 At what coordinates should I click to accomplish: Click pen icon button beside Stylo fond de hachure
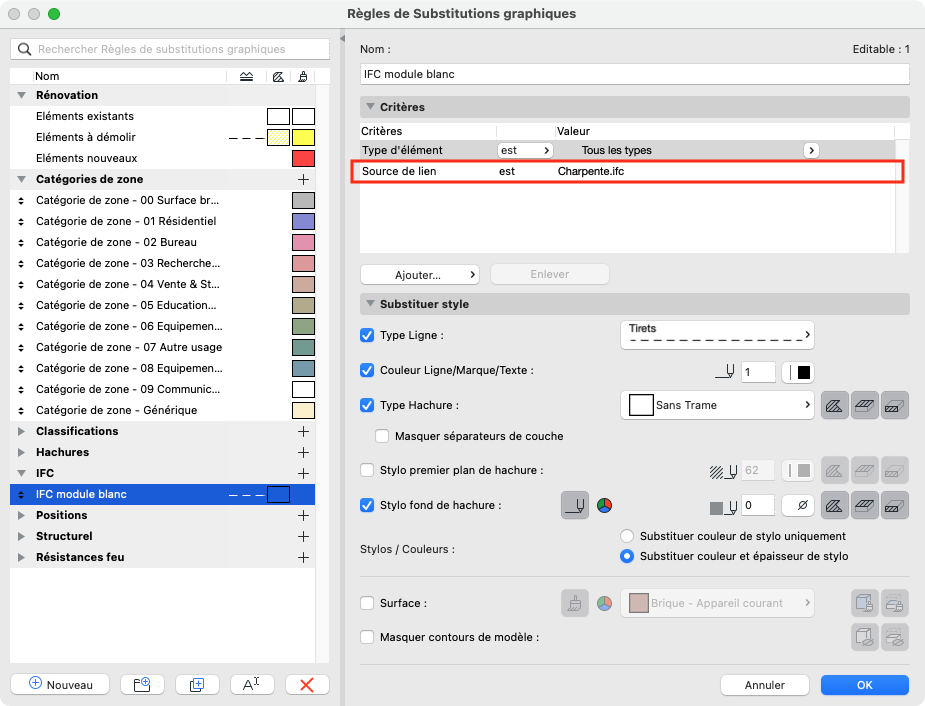[575, 505]
